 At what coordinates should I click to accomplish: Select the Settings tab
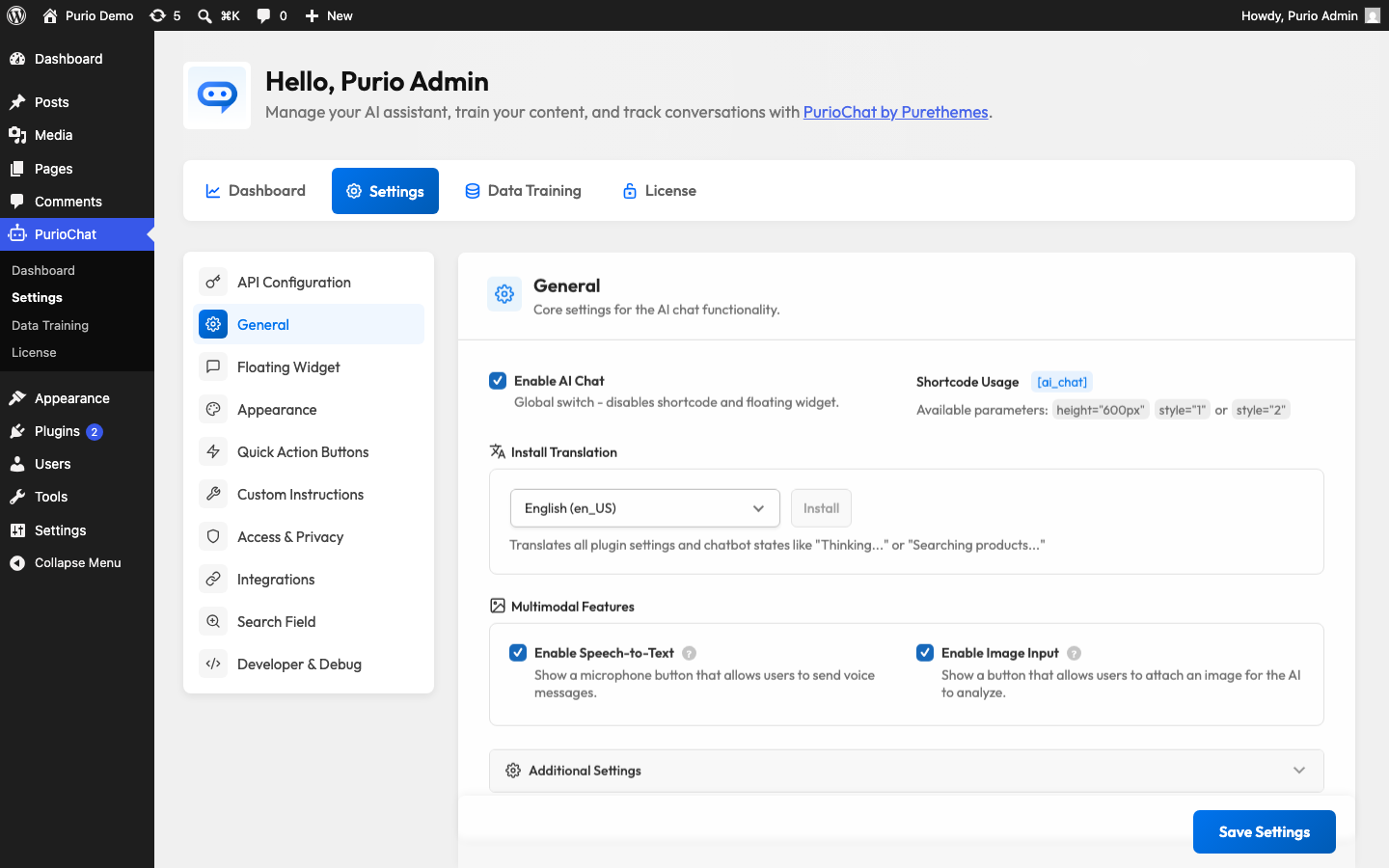coord(385,191)
